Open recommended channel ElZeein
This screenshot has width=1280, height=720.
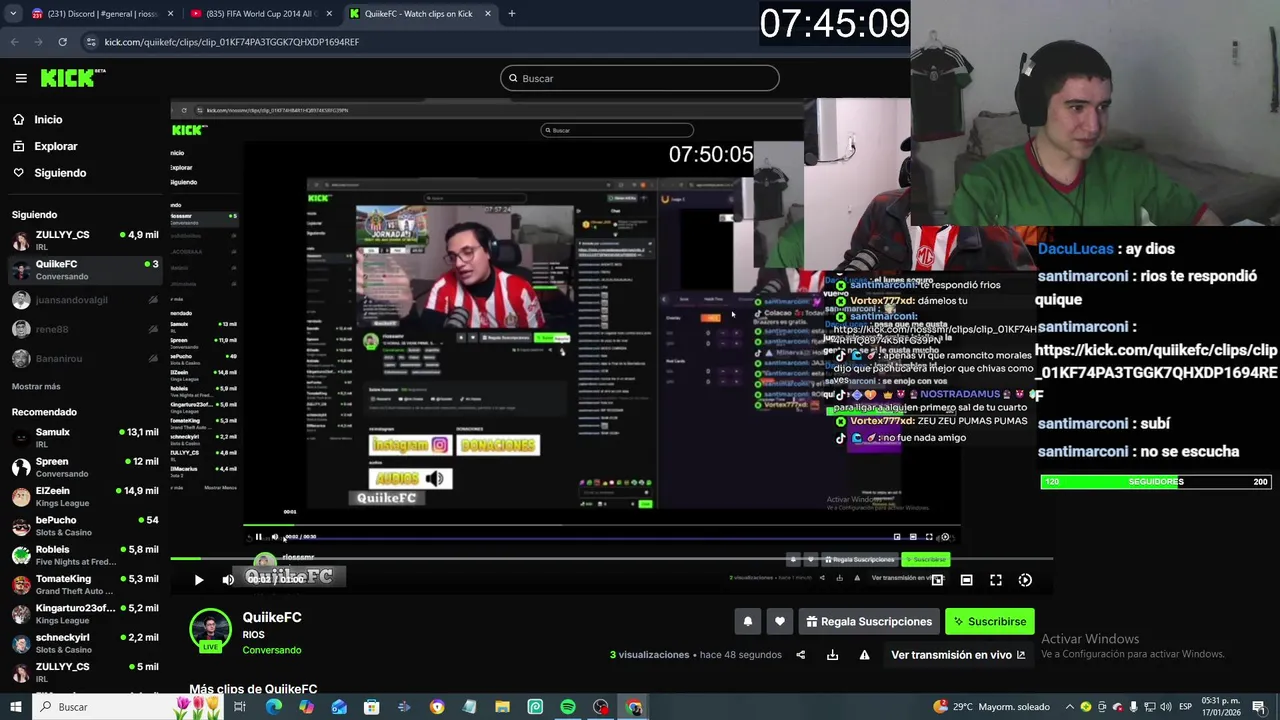pyautogui.click(x=85, y=496)
